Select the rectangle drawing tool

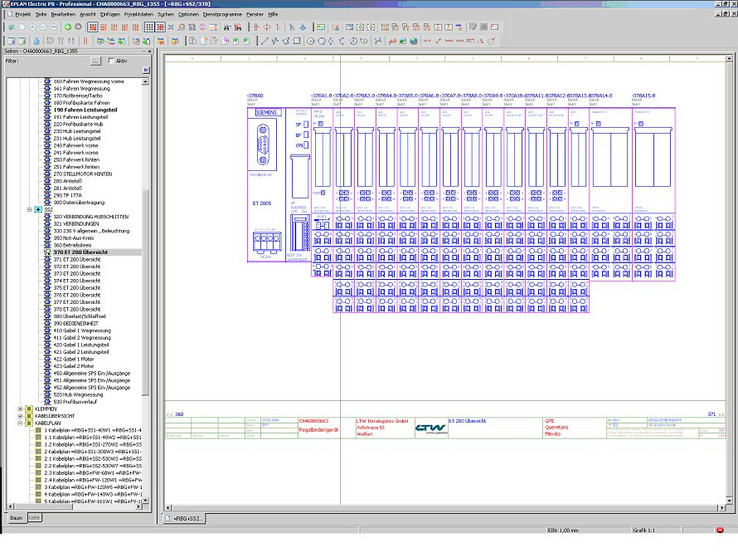pyautogui.click(x=296, y=40)
